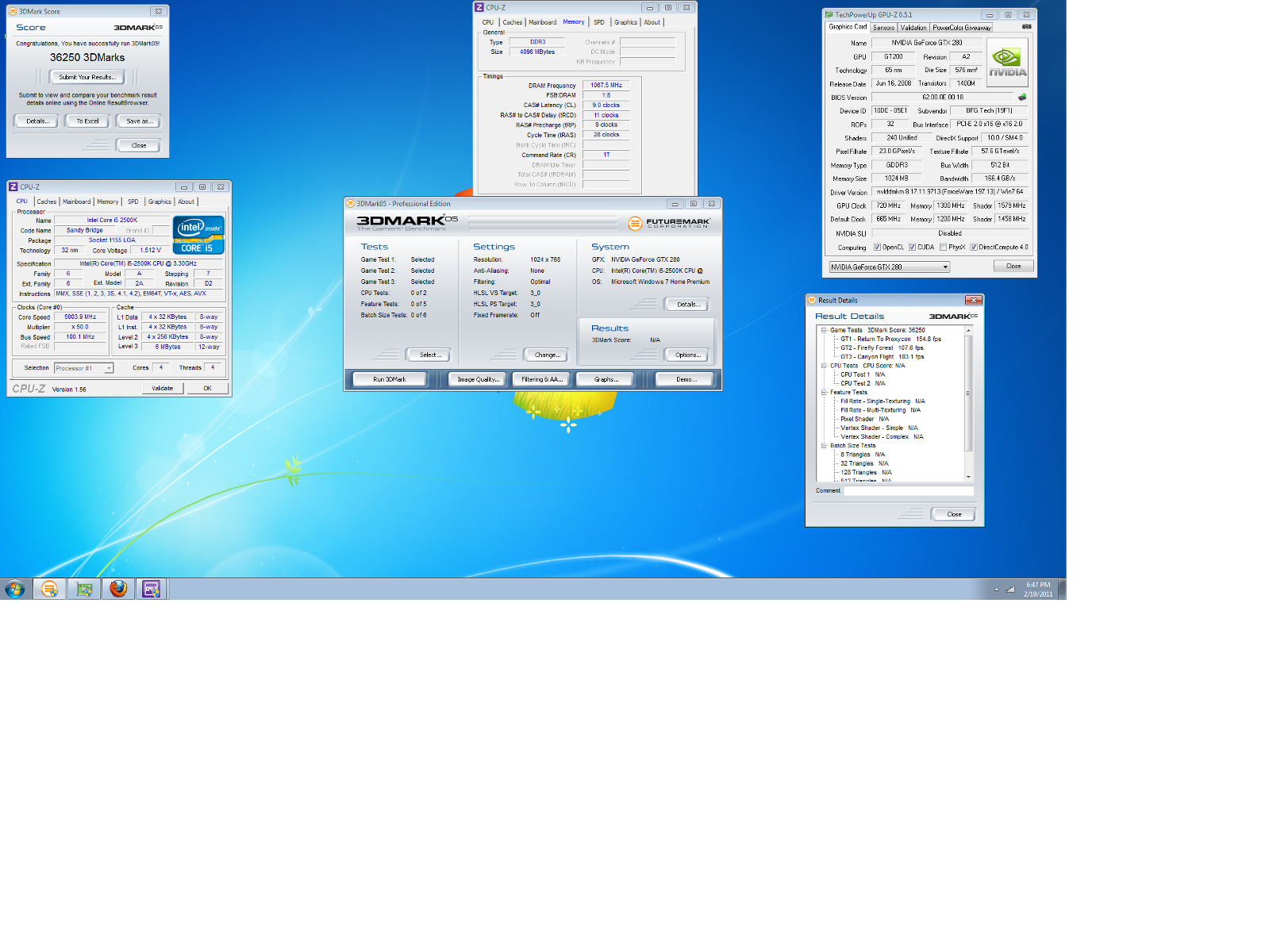Select GT3 - Canyon Flight row
The image size is (1269, 952).
(882, 357)
